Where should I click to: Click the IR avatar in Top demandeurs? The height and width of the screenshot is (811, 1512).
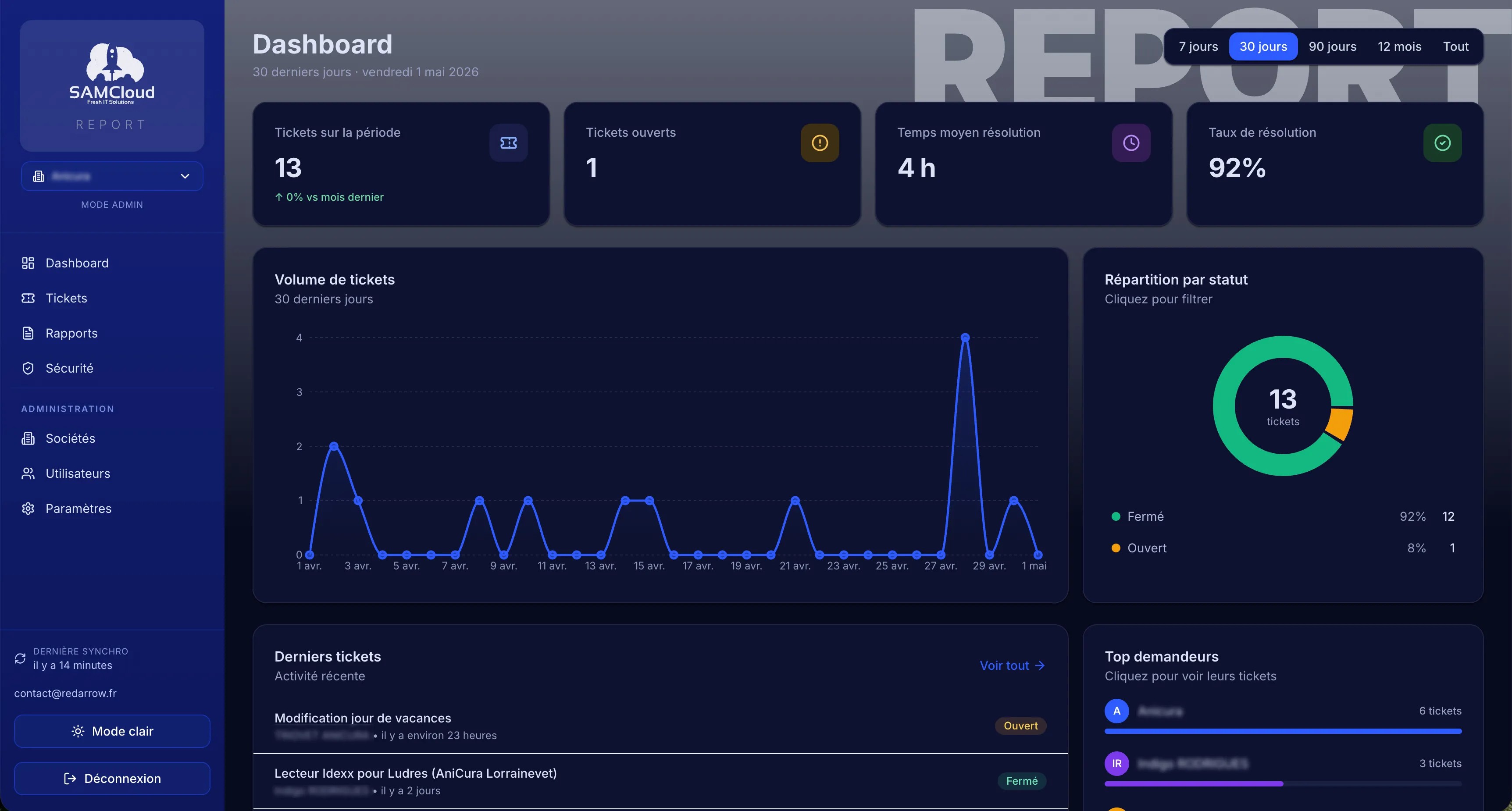point(1116,764)
